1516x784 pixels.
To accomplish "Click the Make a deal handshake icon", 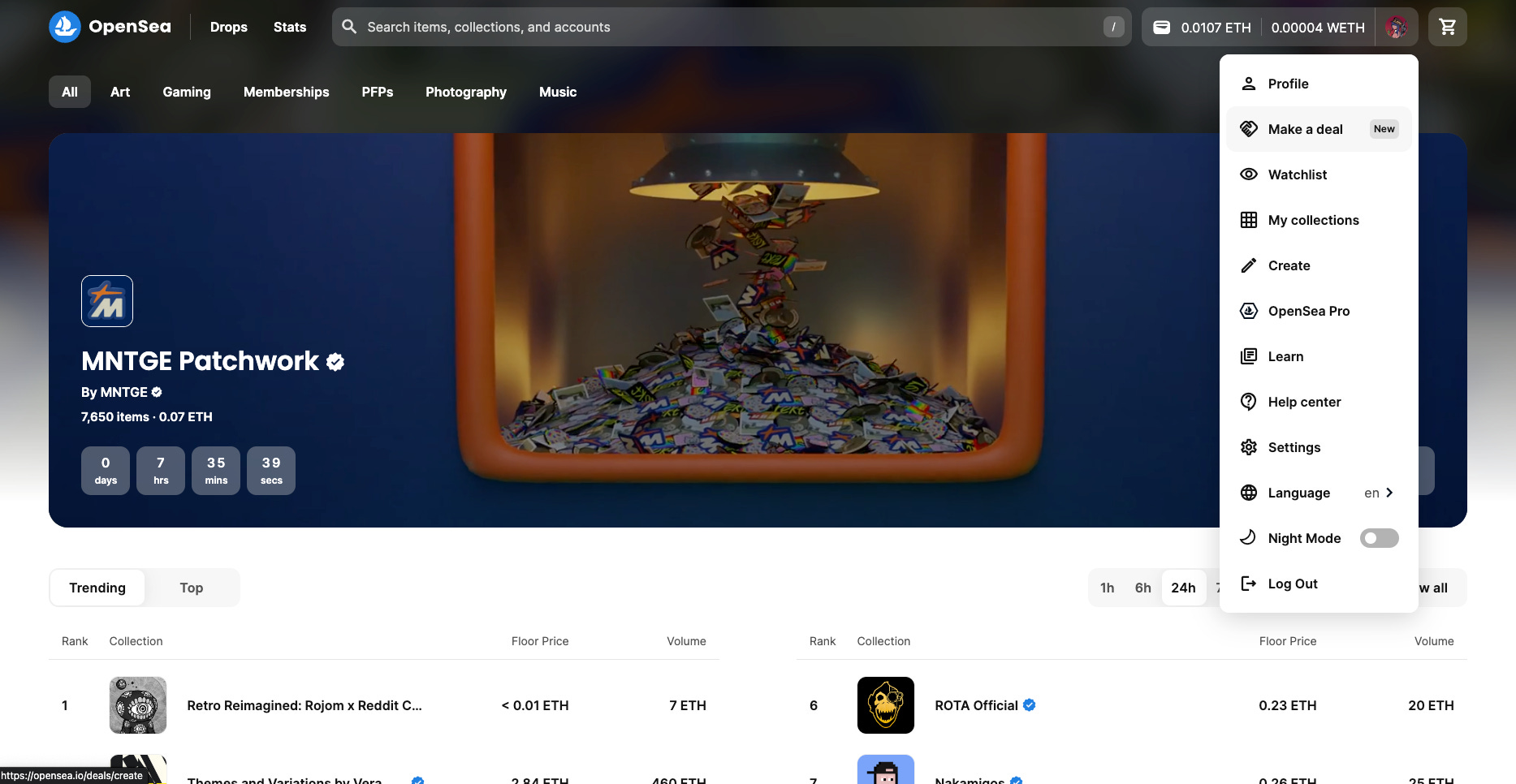I will tap(1249, 129).
